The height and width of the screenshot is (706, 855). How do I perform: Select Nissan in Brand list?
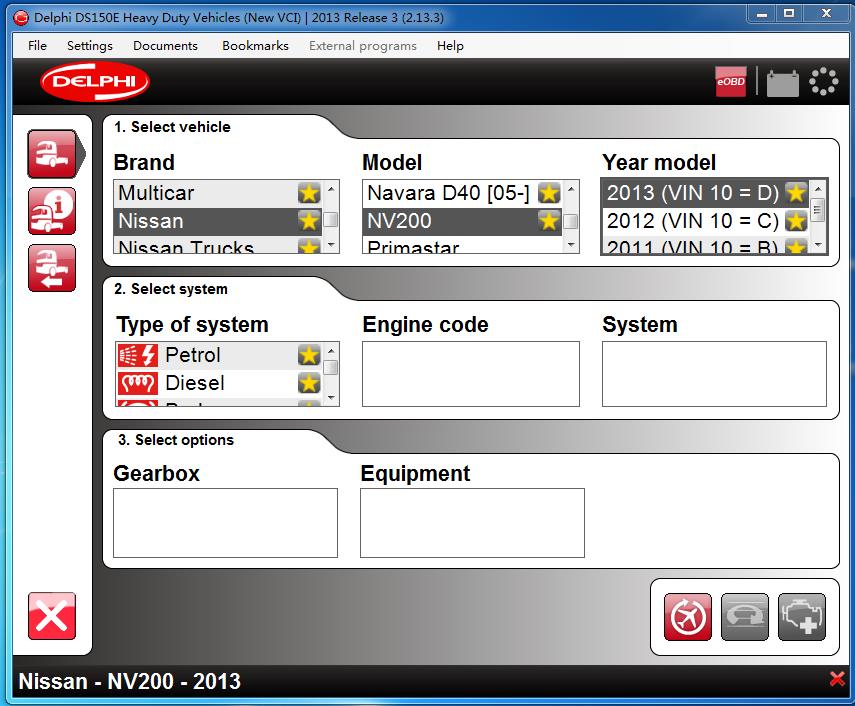point(219,221)
